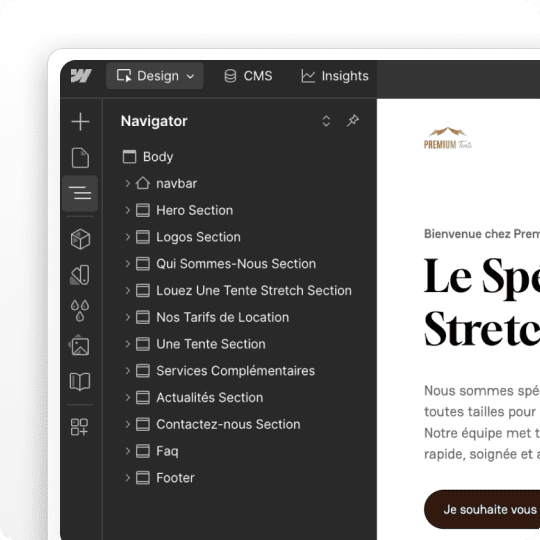Expand Nos Tarifs de Location chevron
This screenshot has height=540, width=540.
pyautogui.click(x=127, y=317)
